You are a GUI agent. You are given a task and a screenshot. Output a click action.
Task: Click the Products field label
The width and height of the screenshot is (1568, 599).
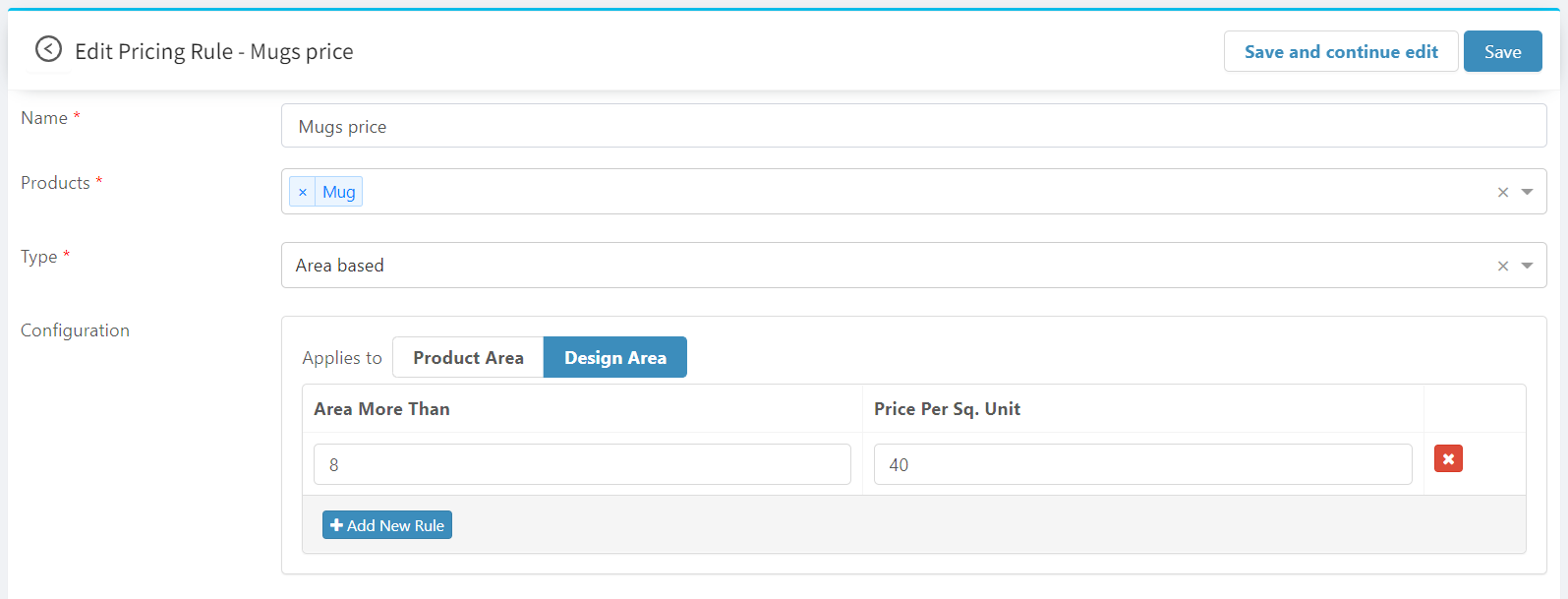coord(55,183)
